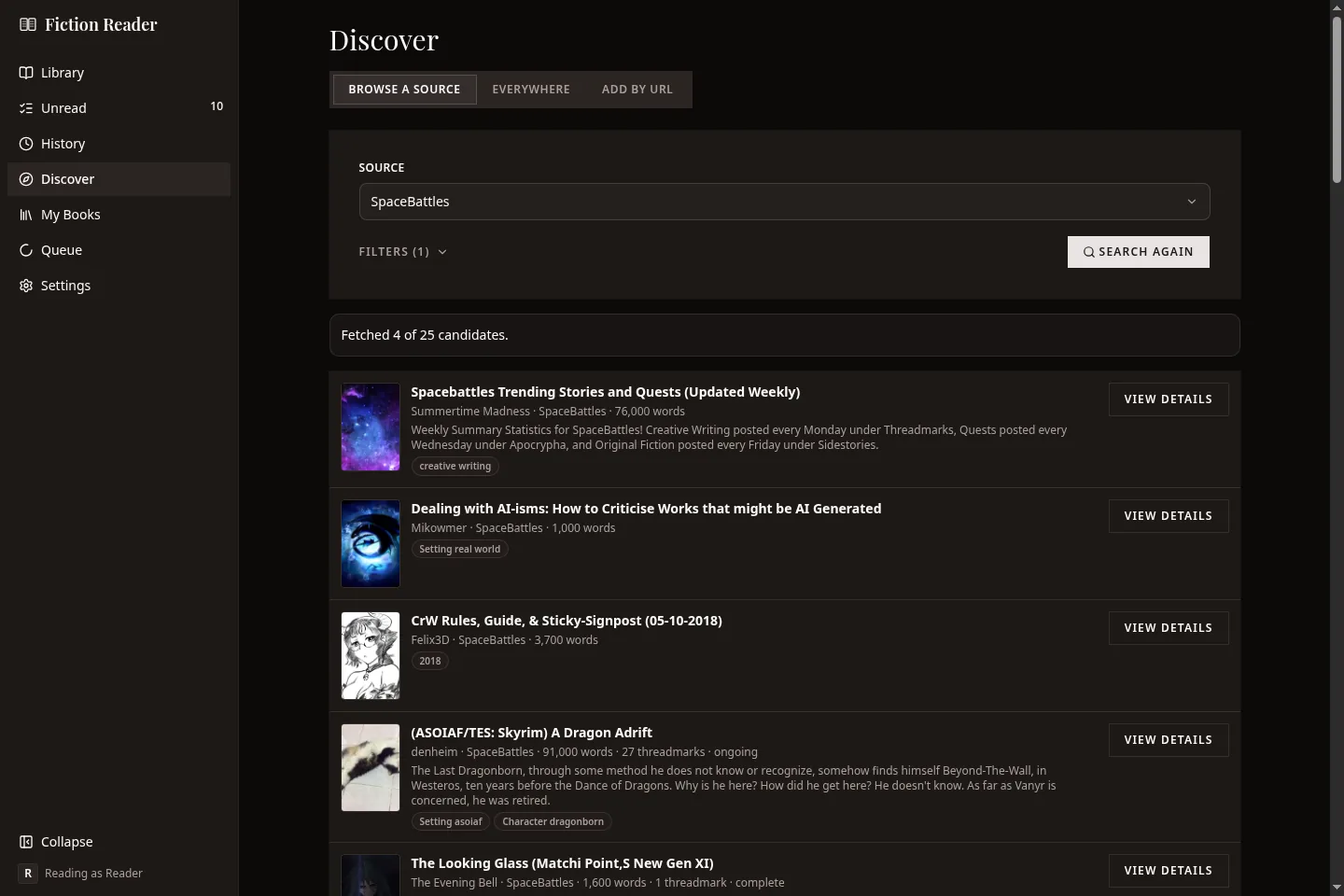The height and width of the screenshot is (896, 1344).
Task: View details for Spacebattles Trending Stories
Action: click(x=1169, y=399)
